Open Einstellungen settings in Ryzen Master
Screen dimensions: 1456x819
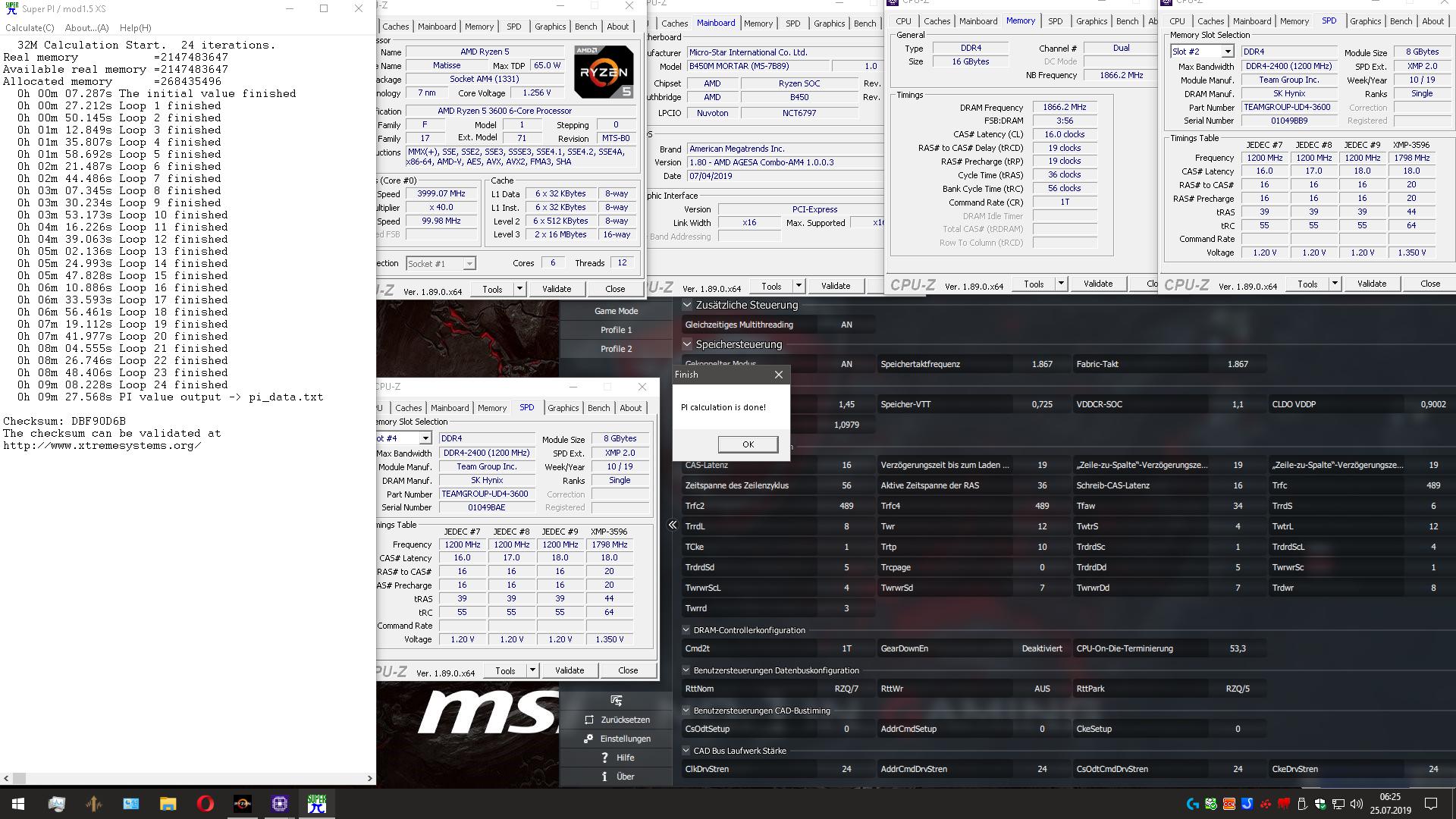coord(617,739)
